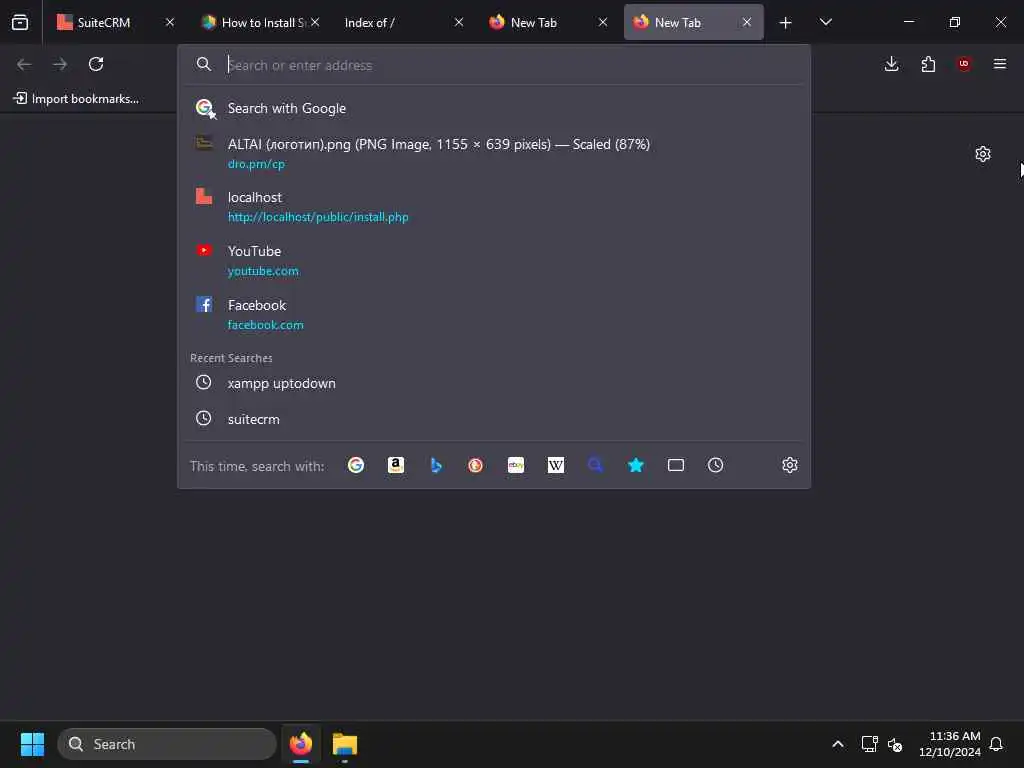Image resolution: width=1024 pixels, height=768 pixels.
Task: Open new tab page personalize gear
Action: (983, 154)
